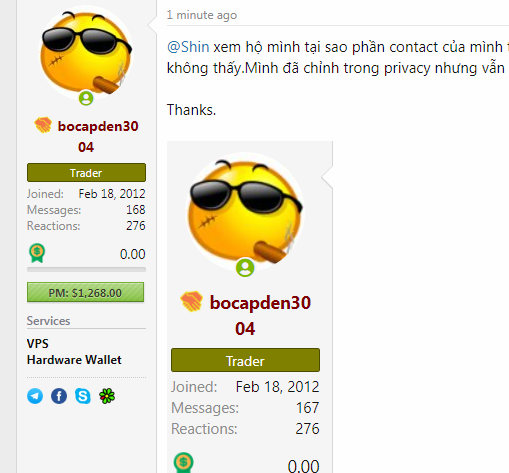Click the Skype contact icon
The image size is (509, 473).
point(83,396)
